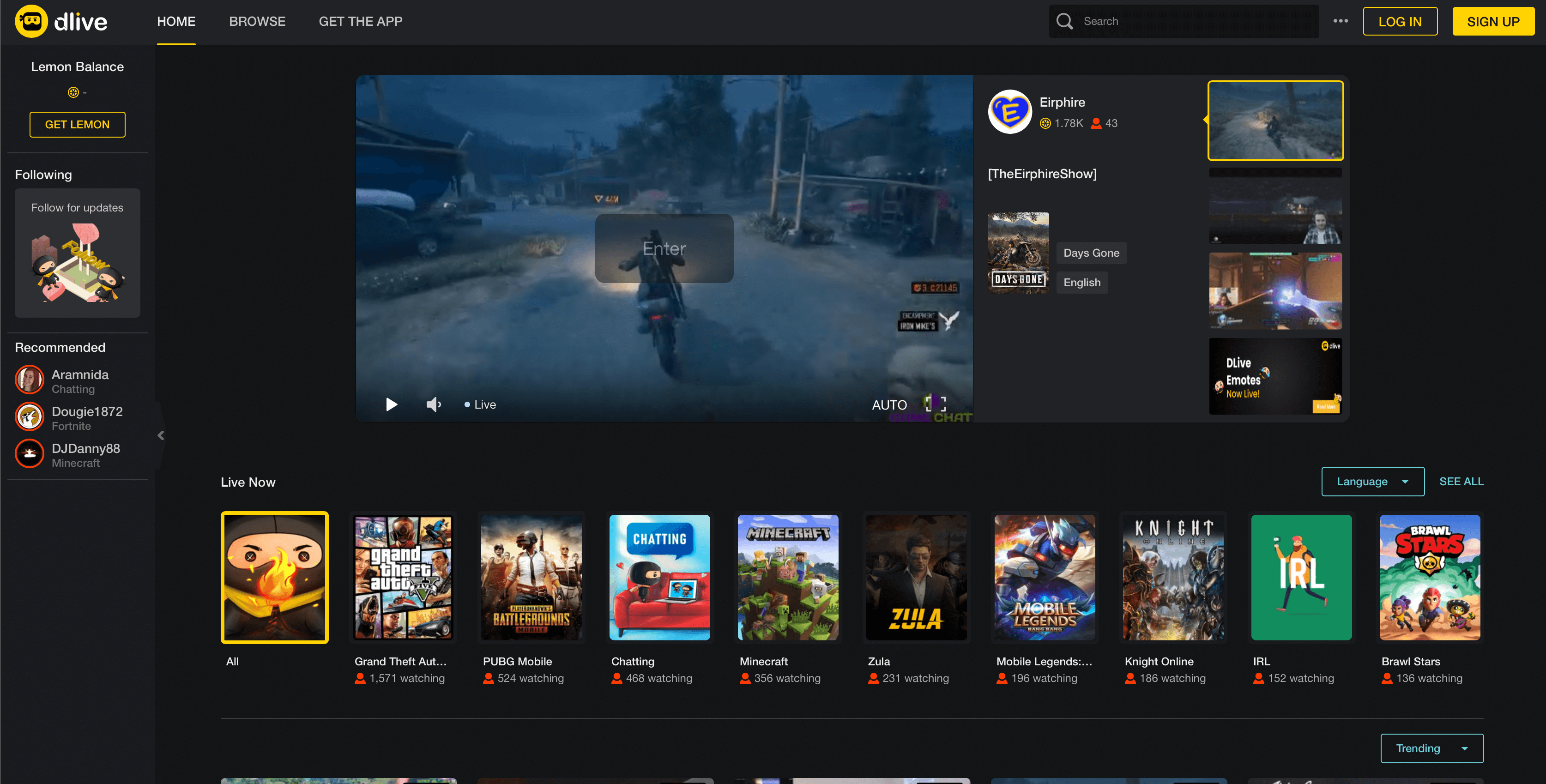Screen dimensions: 1546x784
Task: Play the featured live stream
Action: click(x=391, y=404)
